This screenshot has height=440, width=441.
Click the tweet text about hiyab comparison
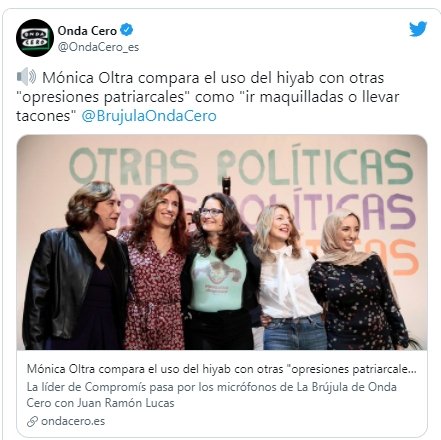pyautogui.click(x=208, y=97)
